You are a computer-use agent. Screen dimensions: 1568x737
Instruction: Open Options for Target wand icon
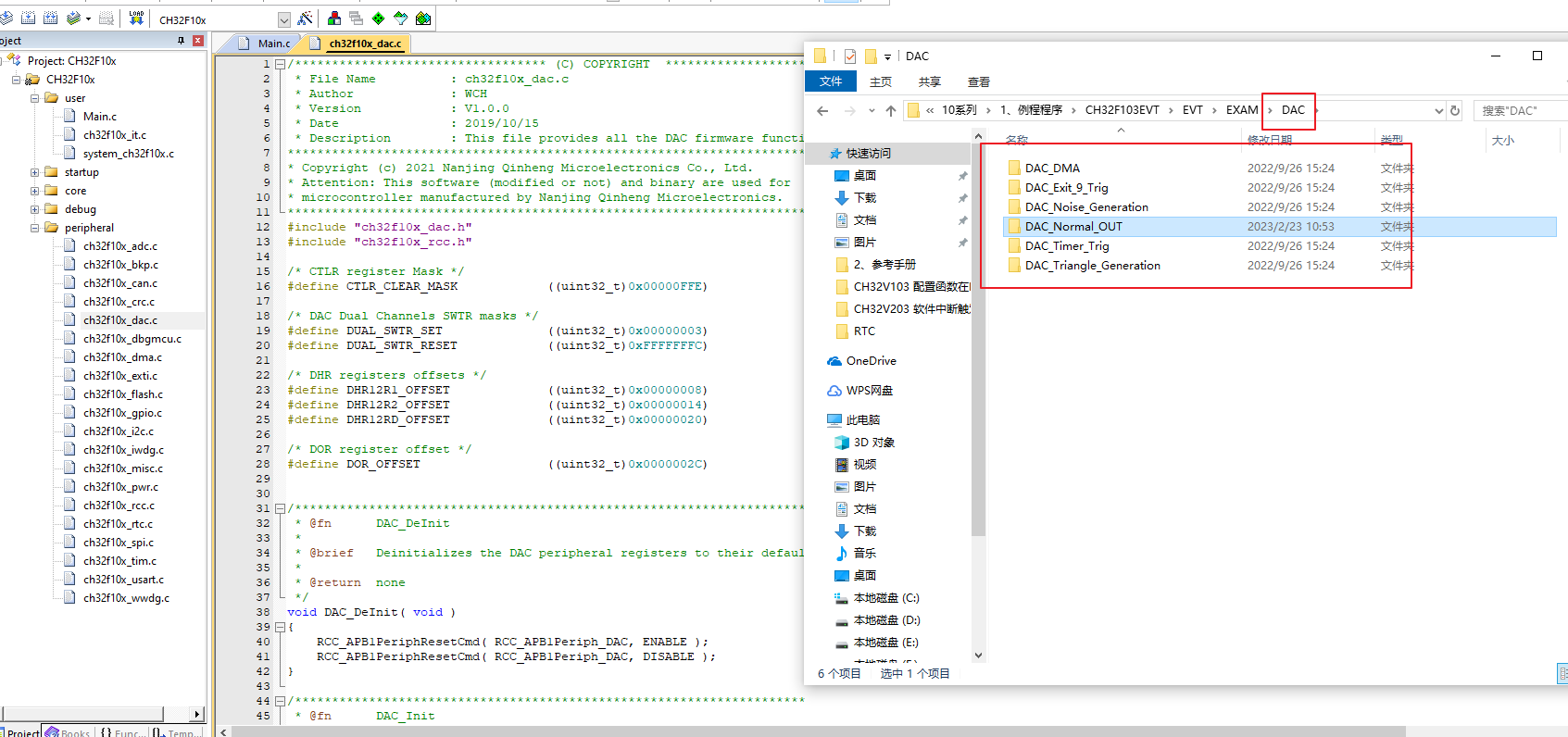click(x=305, y=19)
